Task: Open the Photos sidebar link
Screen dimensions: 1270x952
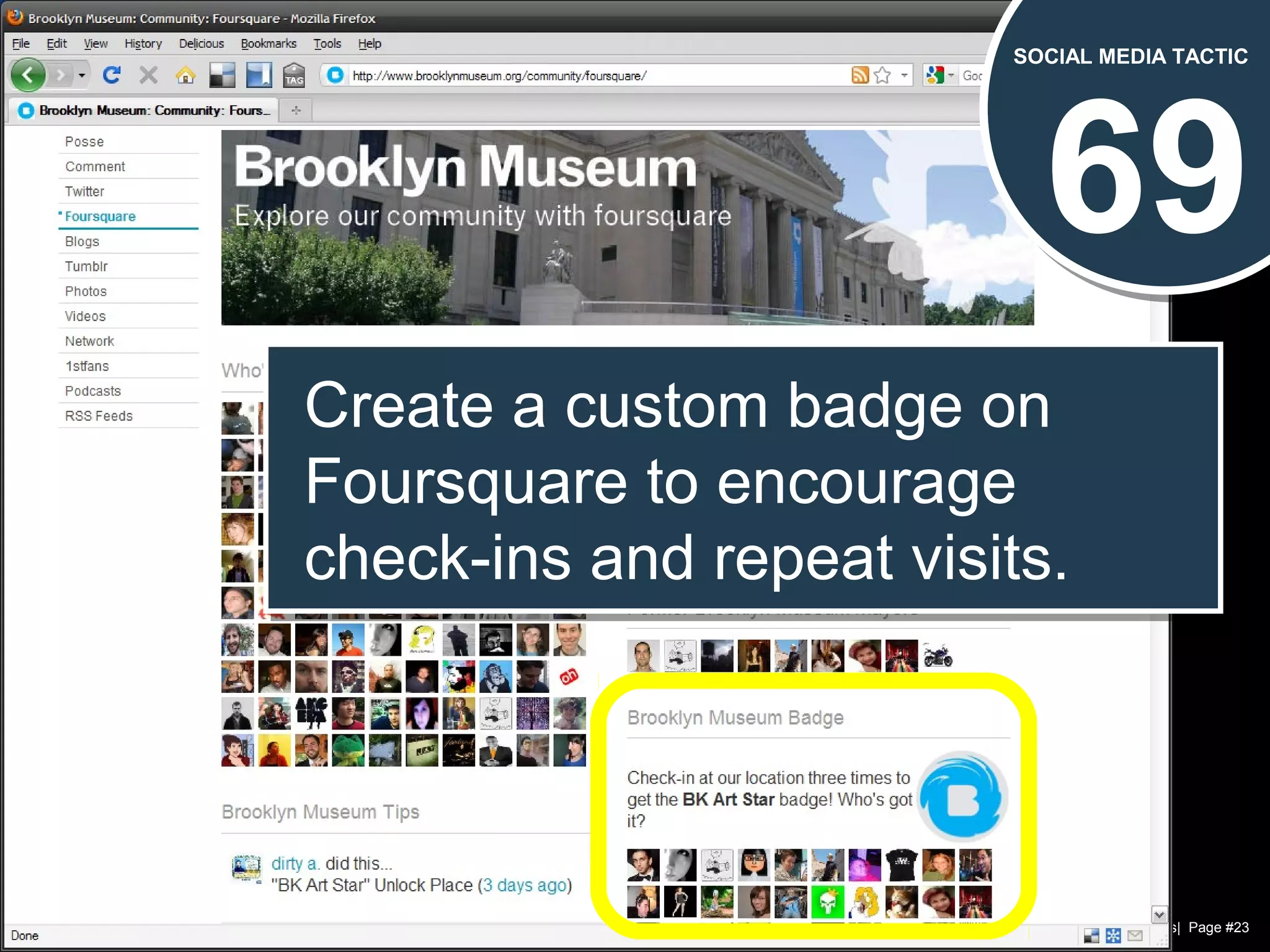Action: tap(86, 291)
